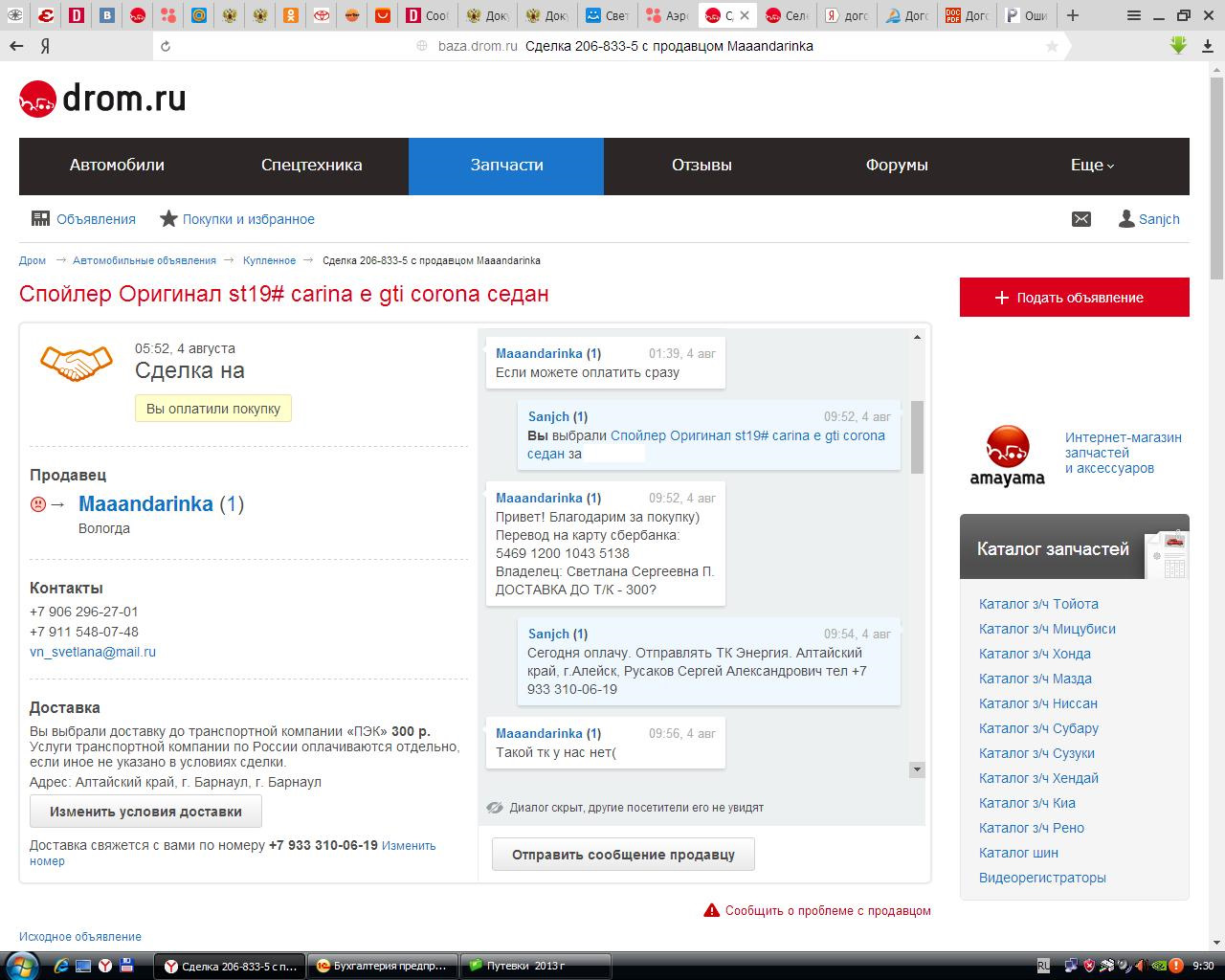This screenshot has height=980, width=1225.
Task: Switch to the 'Селе' drom tab
Action: point(788,15)
